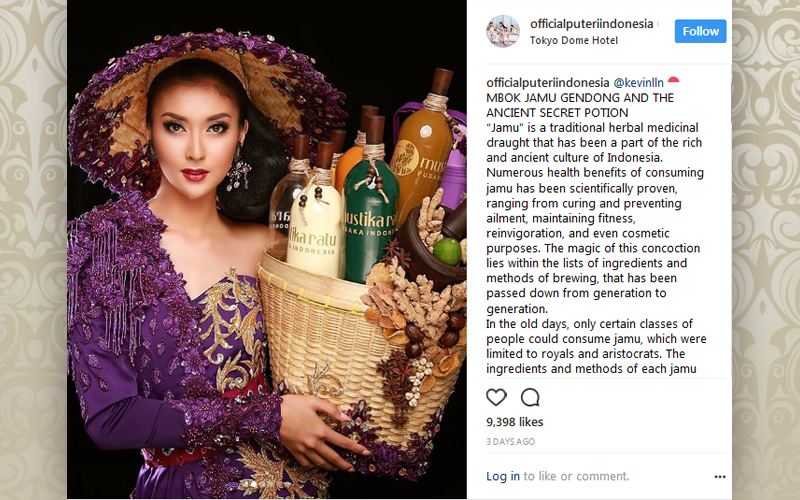Click the "to like or comment" text
Viewport: 800px width, 500px height.
tap(576, 476)
